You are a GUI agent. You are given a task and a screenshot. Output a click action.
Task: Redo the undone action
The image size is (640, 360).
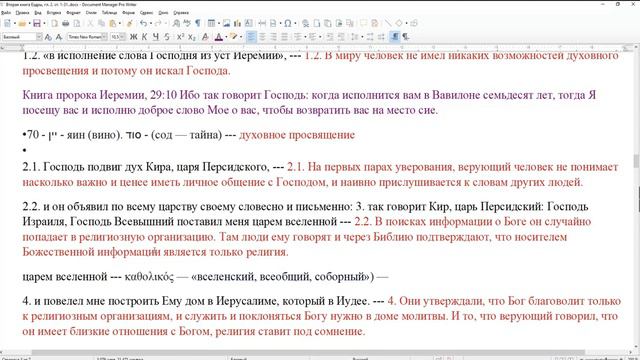click(158, 23)
